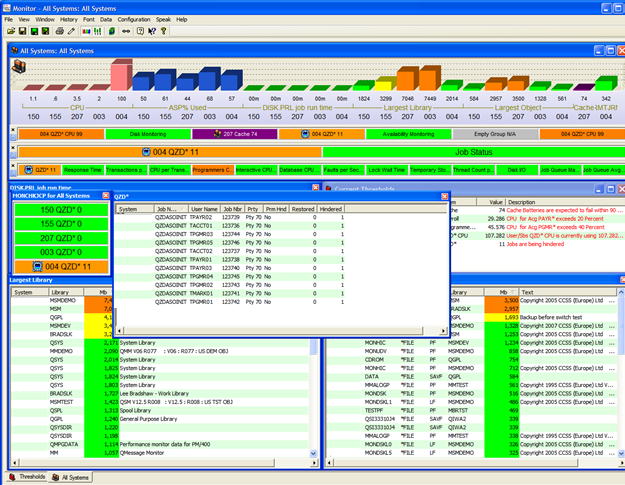Image resolution: width=625 pixels, height=485 pixels.
Task: Open the Configuration menu
Action: [134, 19]
